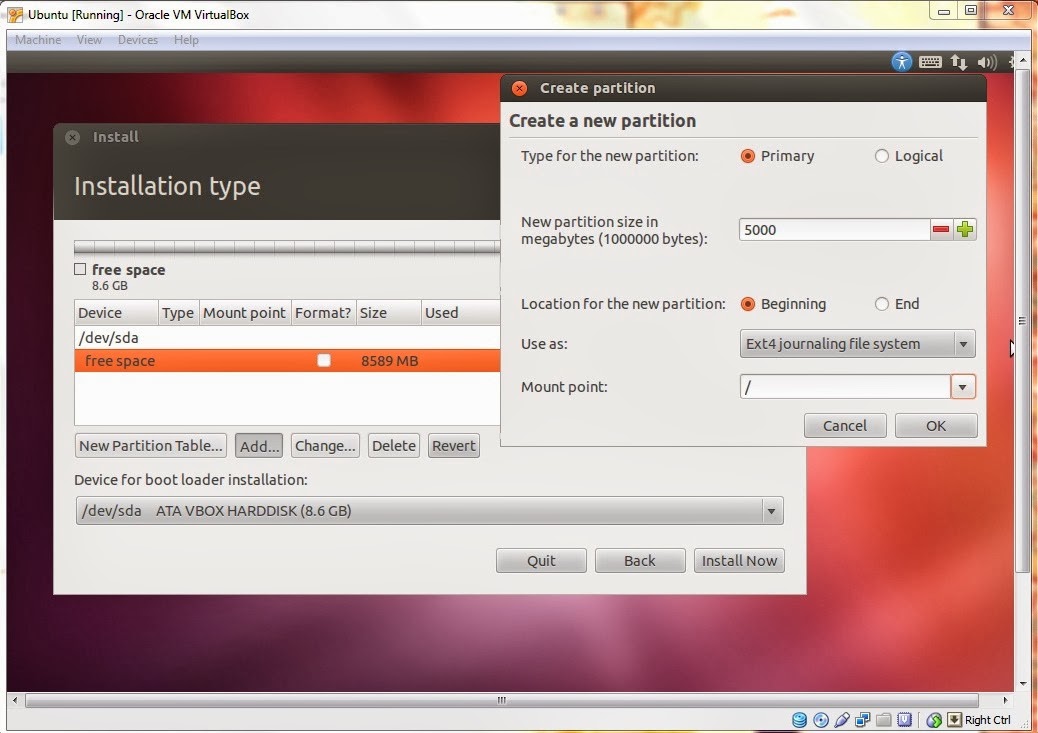Click the VirtualBox mouse integration status icon
Screen dimensions: 1038x733
933,720
